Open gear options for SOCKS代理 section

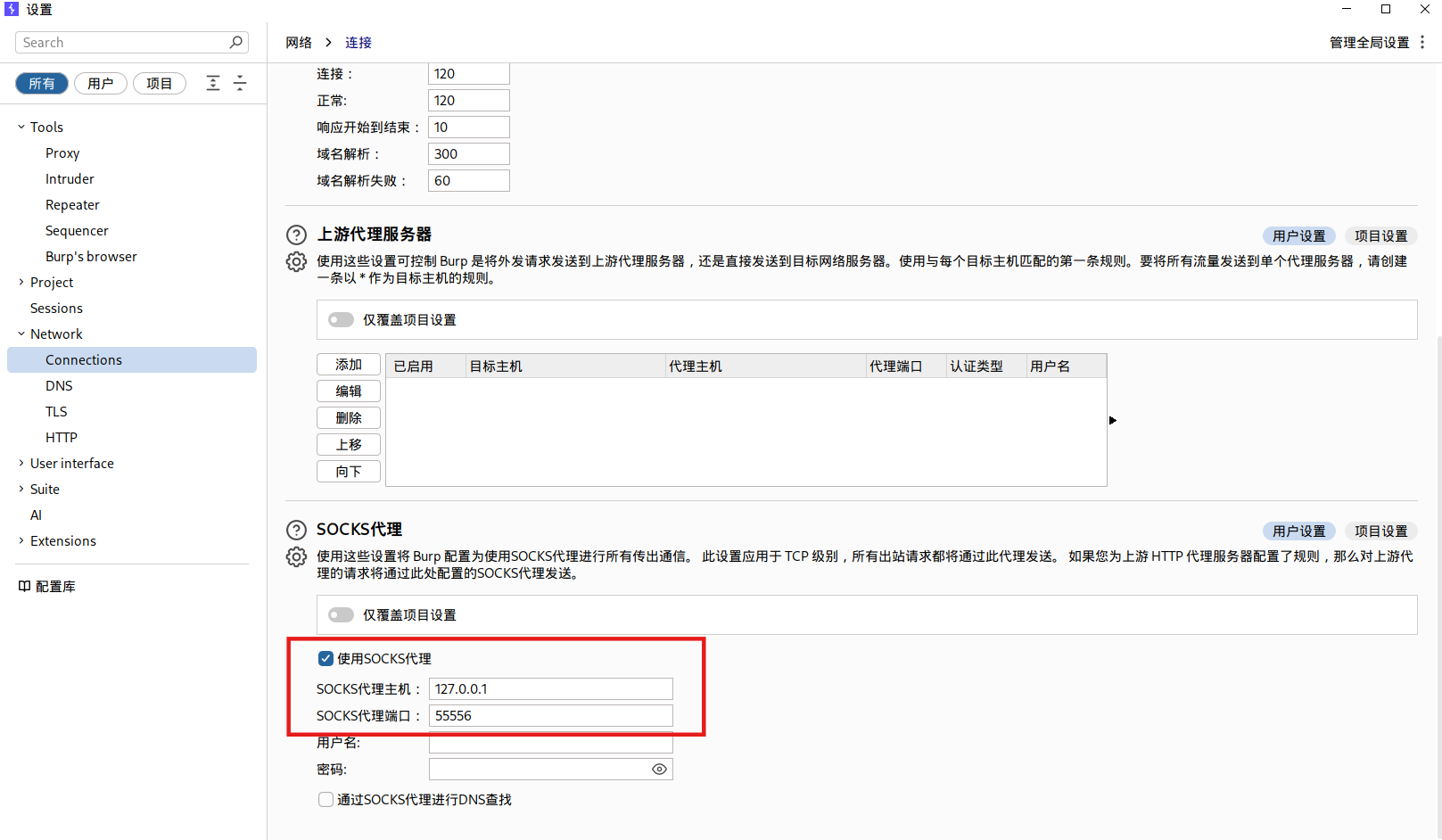tap(296, 557)
